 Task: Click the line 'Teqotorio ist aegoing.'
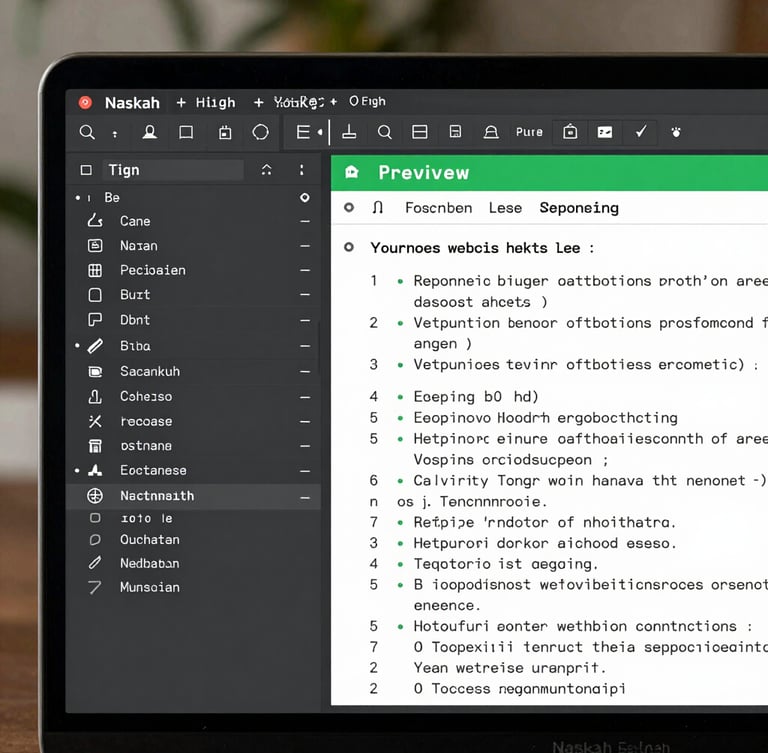click(x=506, y=564)
